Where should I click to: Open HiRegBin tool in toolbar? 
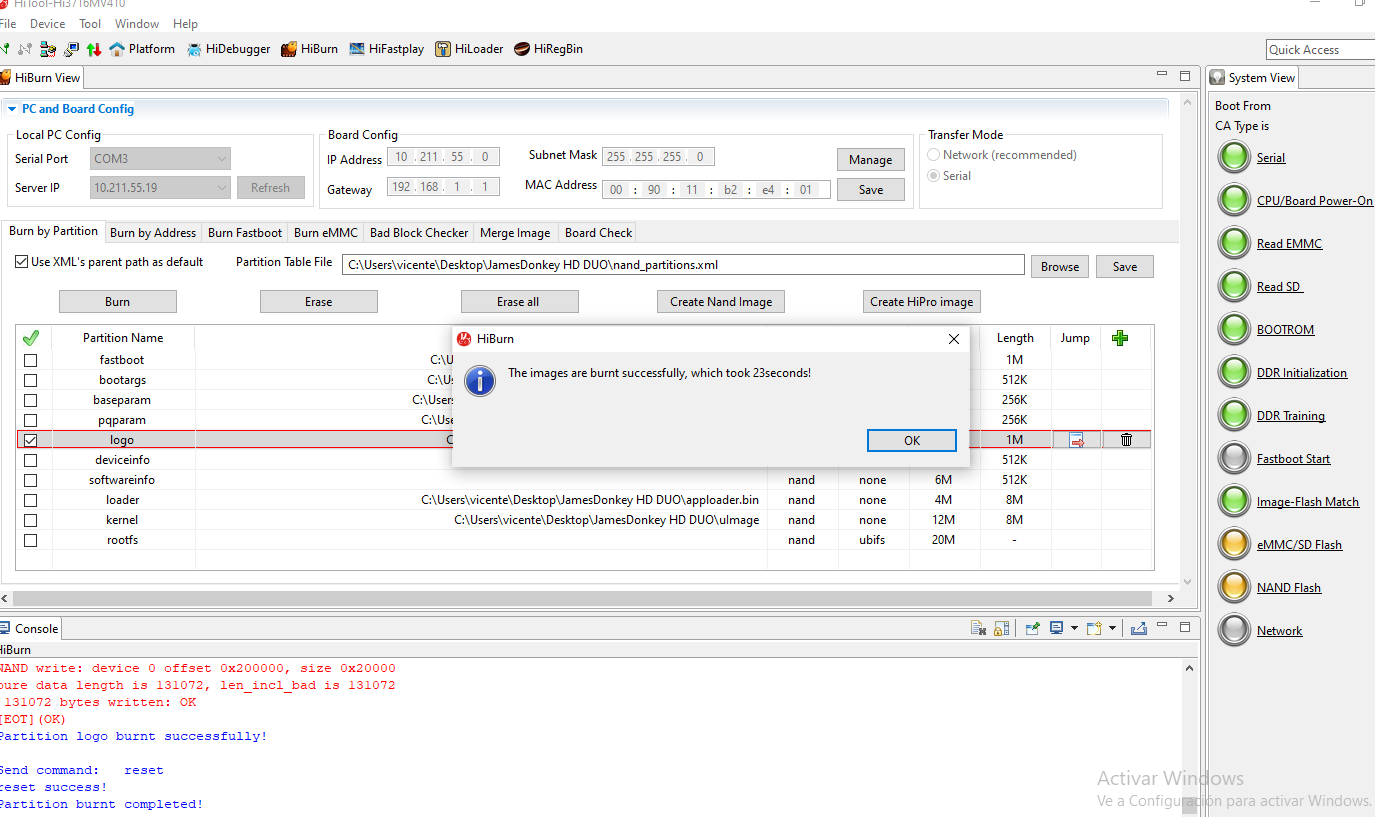[548, 49]
